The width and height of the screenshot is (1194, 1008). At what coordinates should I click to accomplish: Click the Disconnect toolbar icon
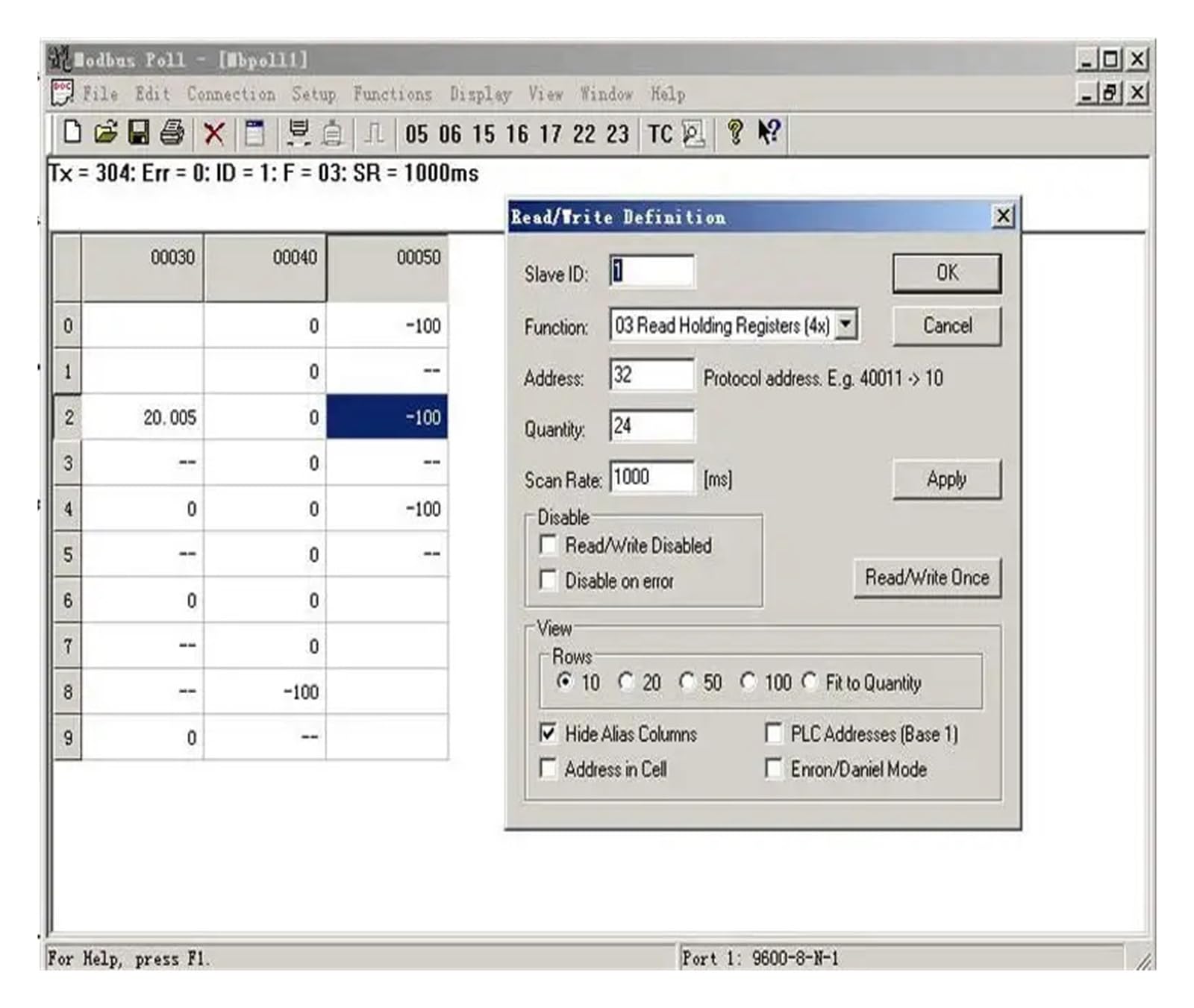(x=333, y=134)
